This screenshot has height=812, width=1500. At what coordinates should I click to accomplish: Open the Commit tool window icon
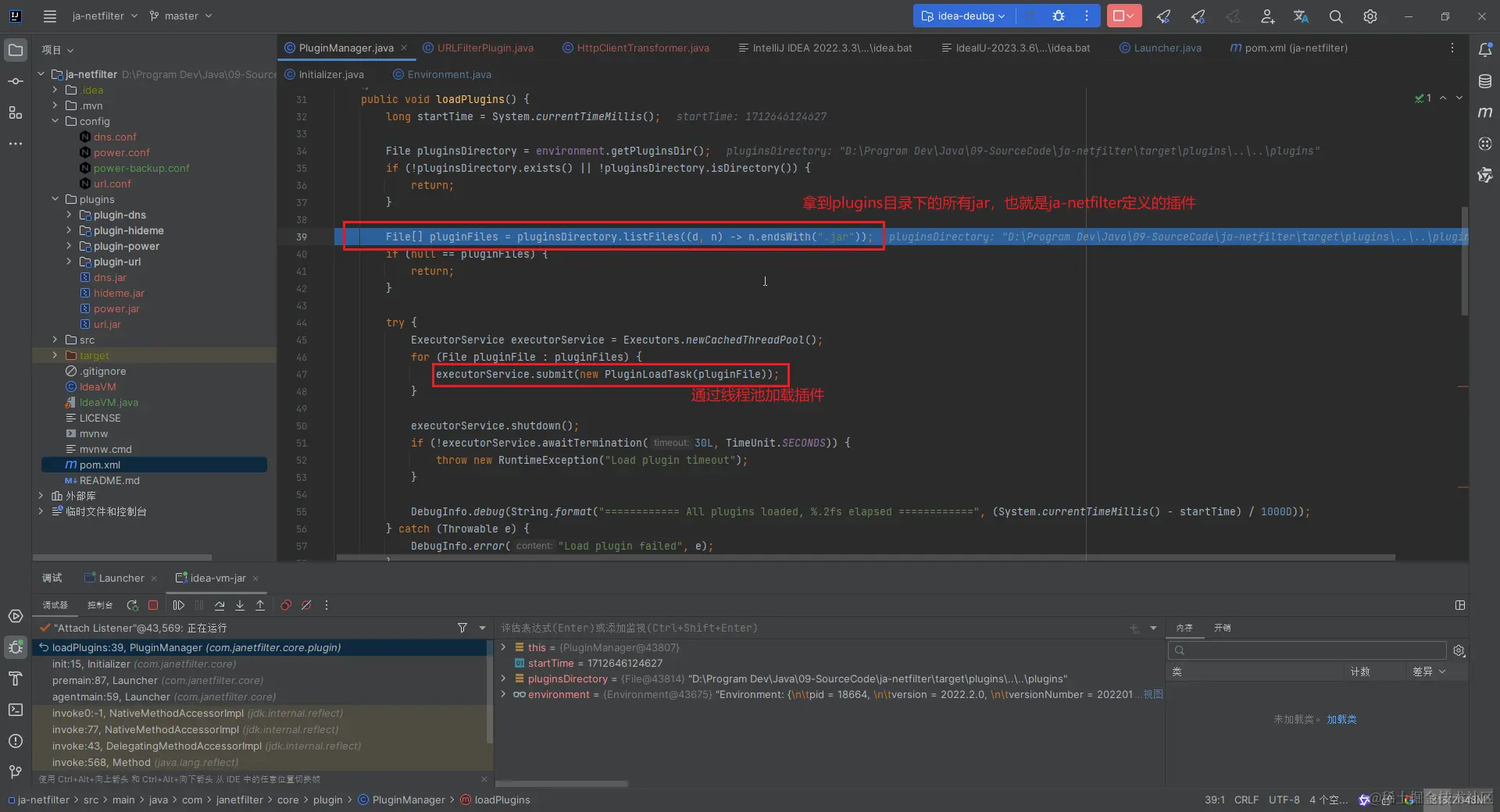[x=16, y=81]
